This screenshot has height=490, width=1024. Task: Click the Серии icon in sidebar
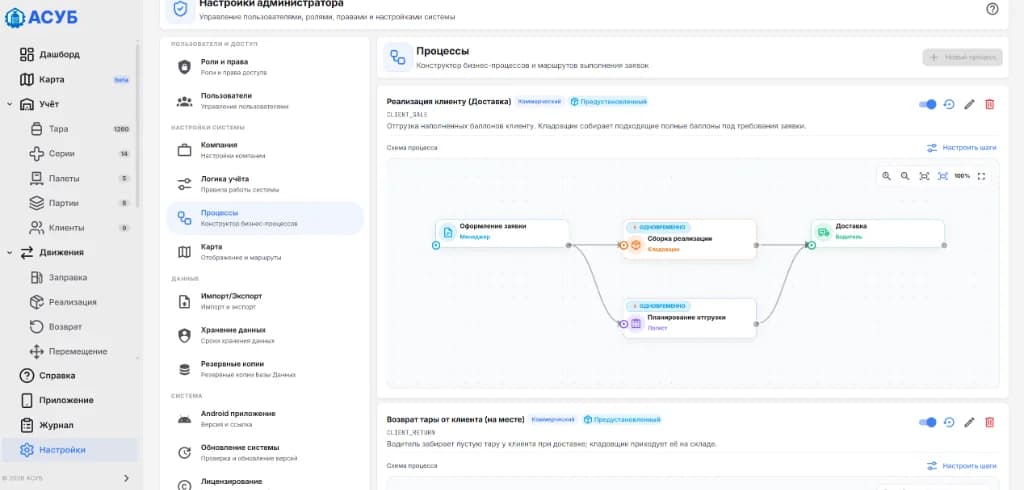tap(37, 154)
